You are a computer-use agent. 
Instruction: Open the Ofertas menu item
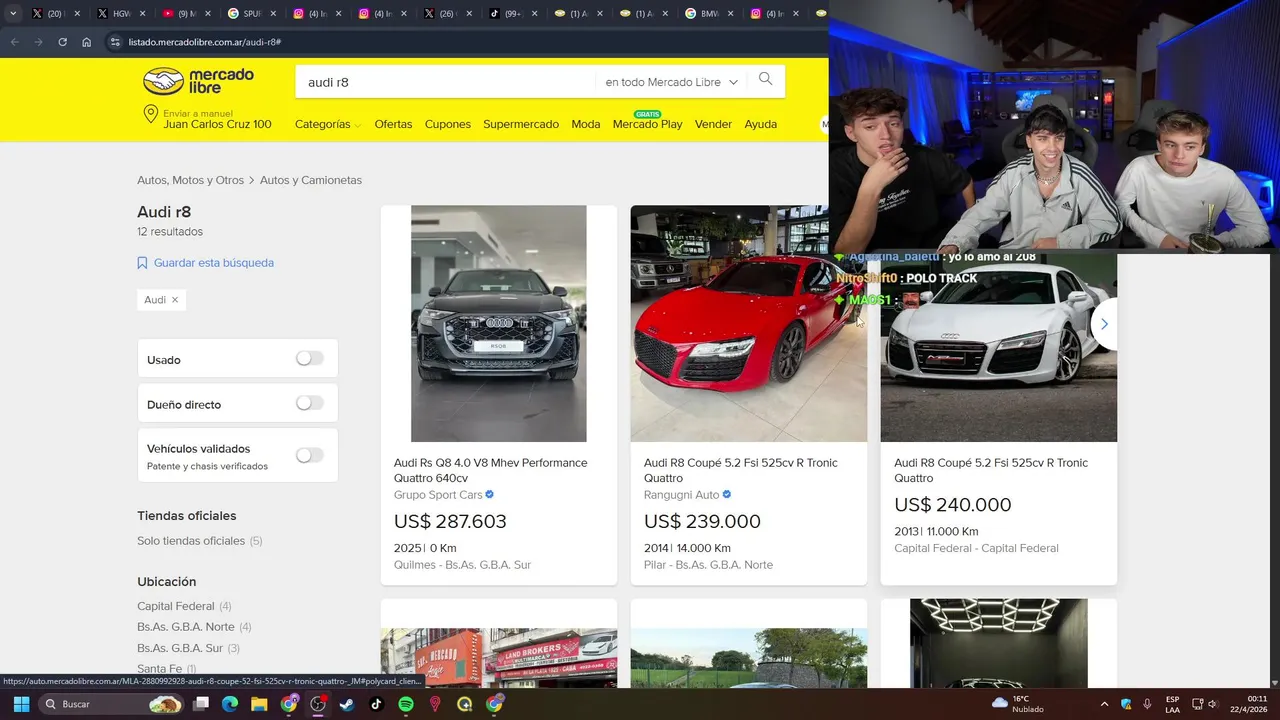pyautogui.click(x=393, y=124)
